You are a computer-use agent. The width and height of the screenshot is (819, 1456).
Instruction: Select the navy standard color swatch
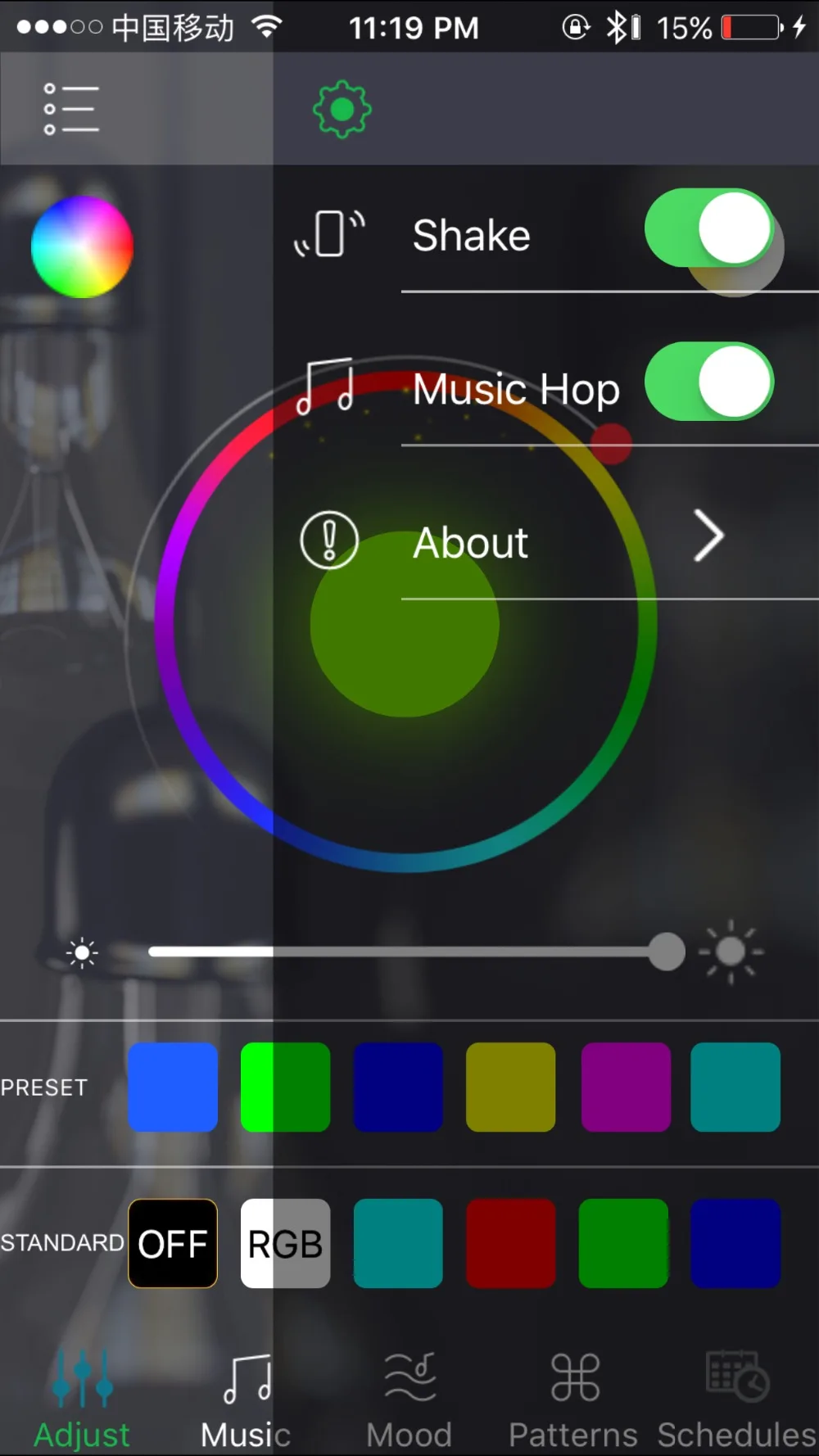click(735, 1243)
